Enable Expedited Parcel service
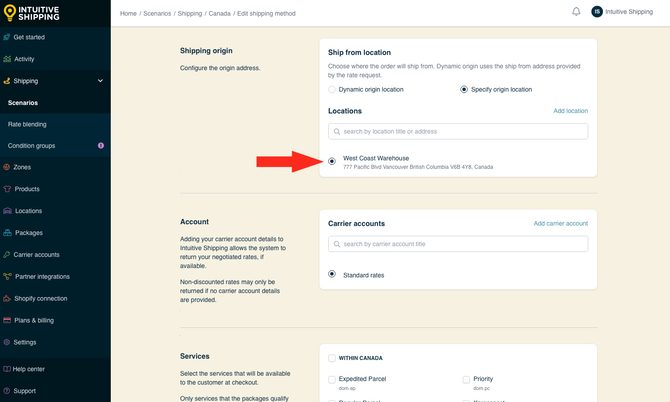This screenshot has width=670, height=402. [x=332, y=379]
